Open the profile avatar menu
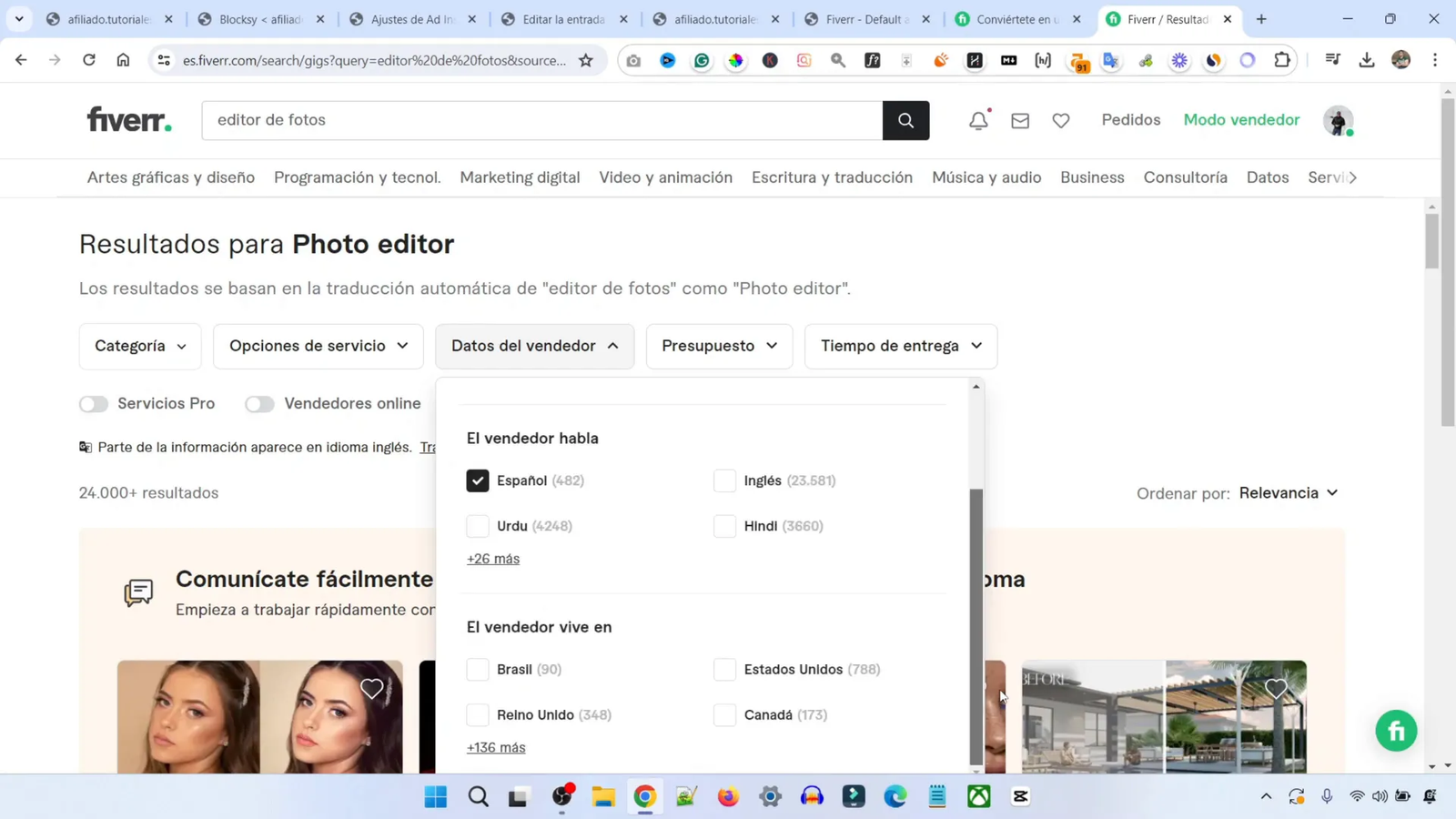Viewport: 1456px width, 819px height. 1338,120
